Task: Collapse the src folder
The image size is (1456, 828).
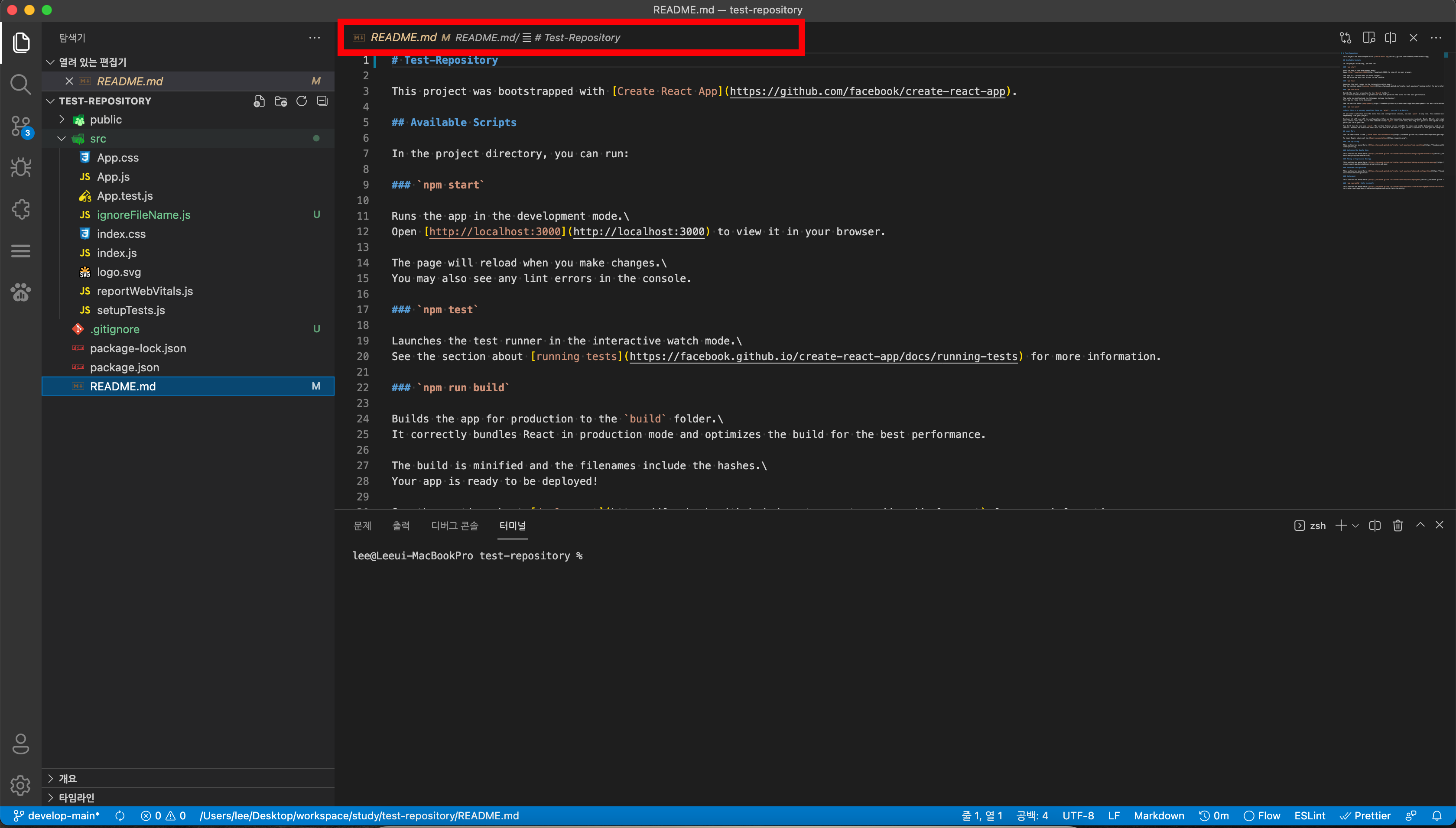Action: (x=62, y=139)
